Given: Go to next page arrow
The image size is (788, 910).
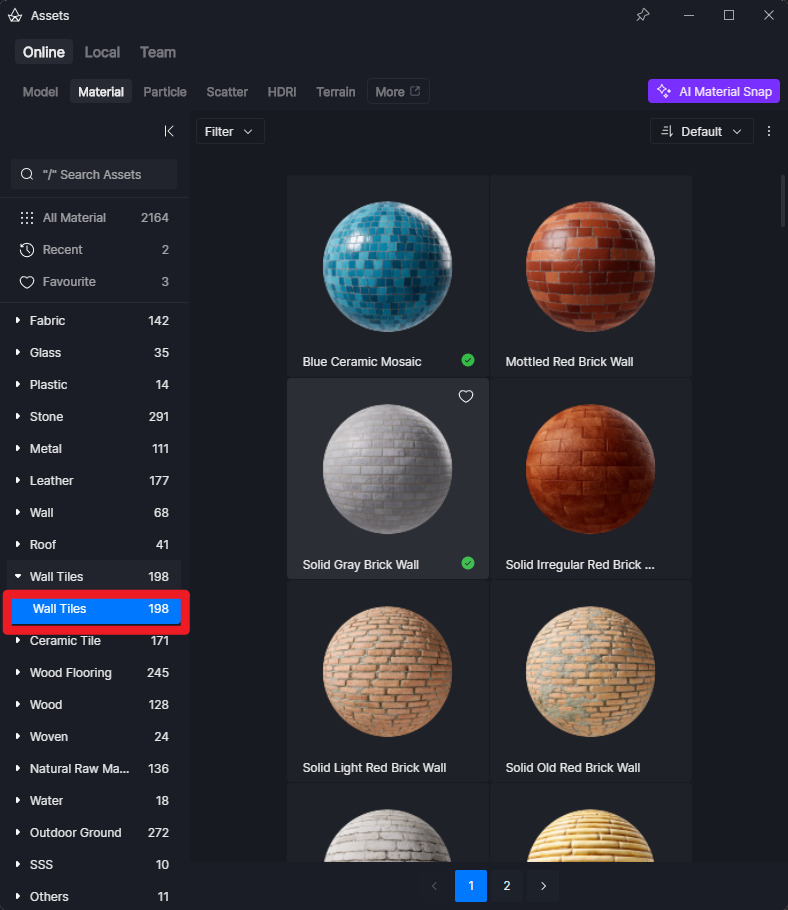Looking at the screenshot, I should (x=543, y=886).
